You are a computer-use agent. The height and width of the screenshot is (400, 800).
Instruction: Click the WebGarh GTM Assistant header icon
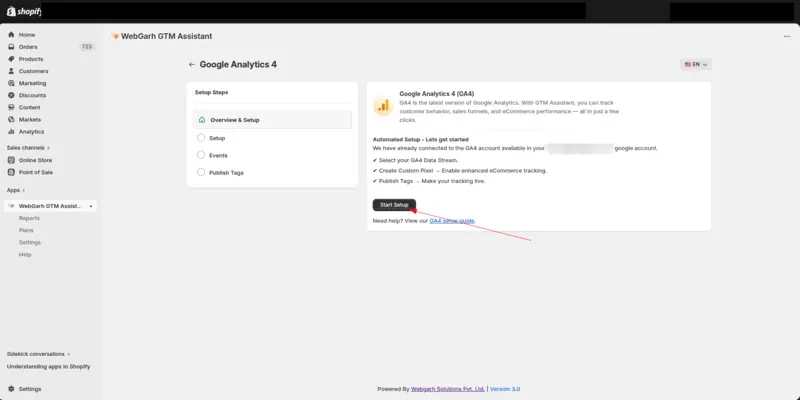(115, 36)
